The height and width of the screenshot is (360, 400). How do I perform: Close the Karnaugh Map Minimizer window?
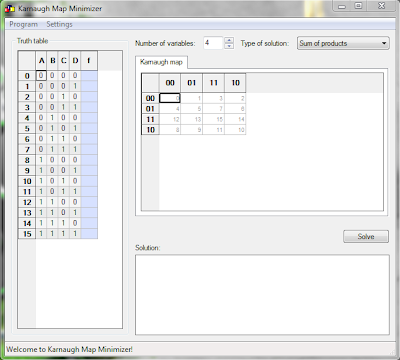(x=382, y=6)
